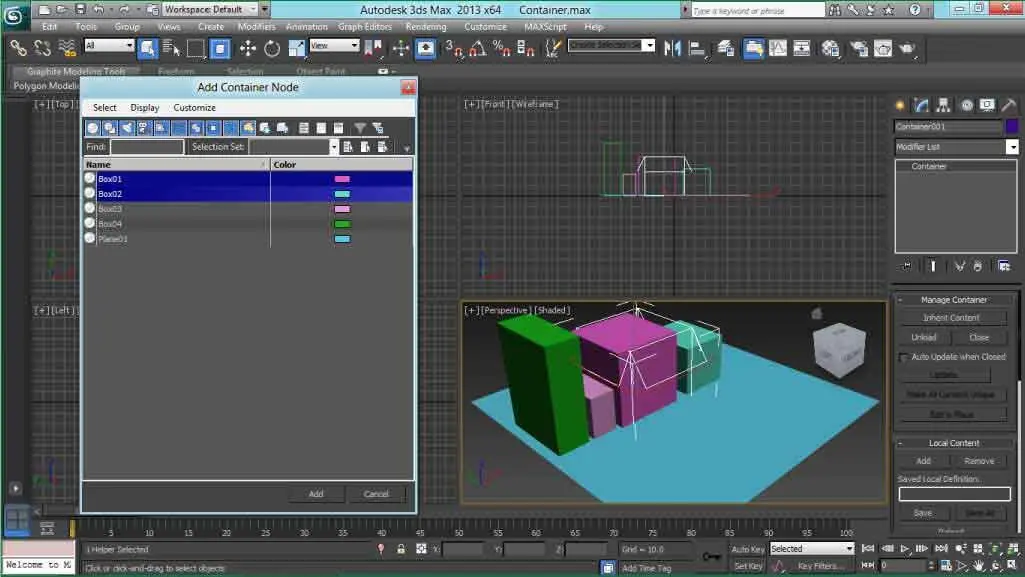1025x577 pixels.
Task: Activate the Select Object tool
Action: (147, 48)
